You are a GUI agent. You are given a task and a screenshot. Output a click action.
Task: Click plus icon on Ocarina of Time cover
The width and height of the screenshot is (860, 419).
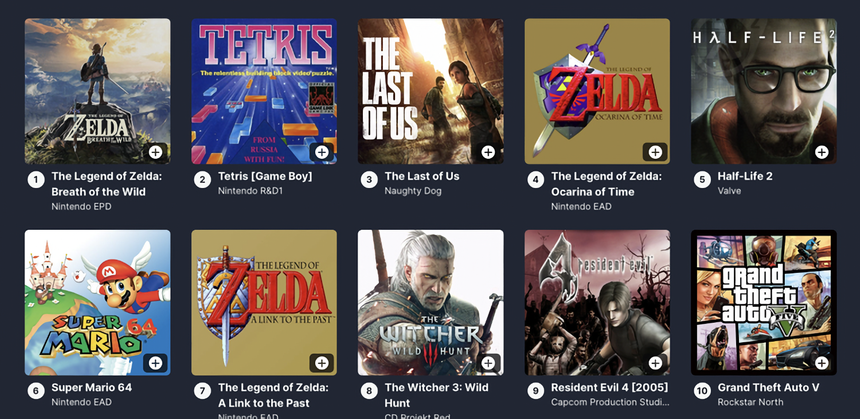(655, 152)
